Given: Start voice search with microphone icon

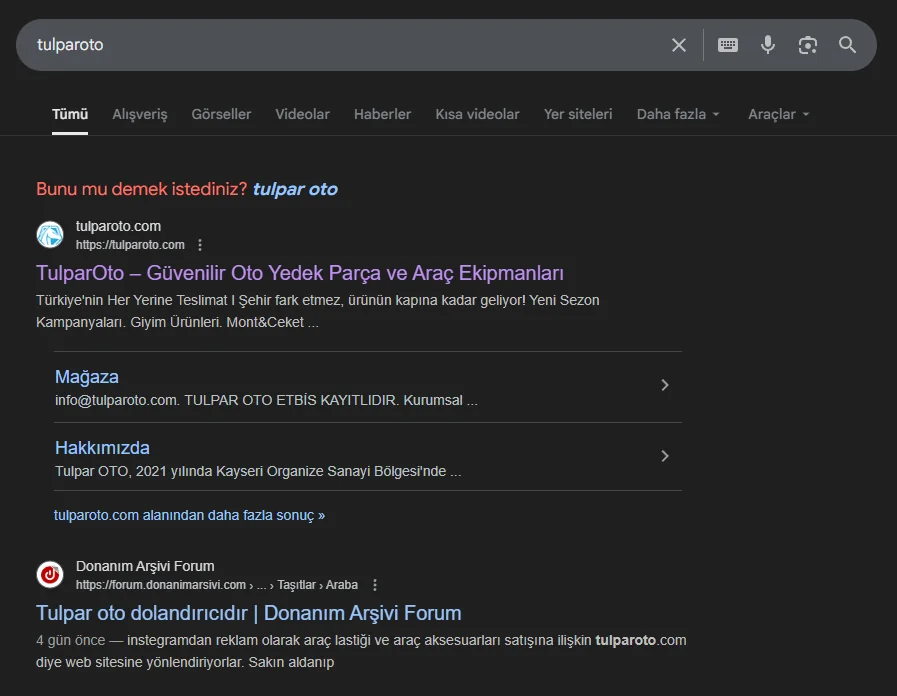Looking at the screenshot, I should (x=768, y=45).
